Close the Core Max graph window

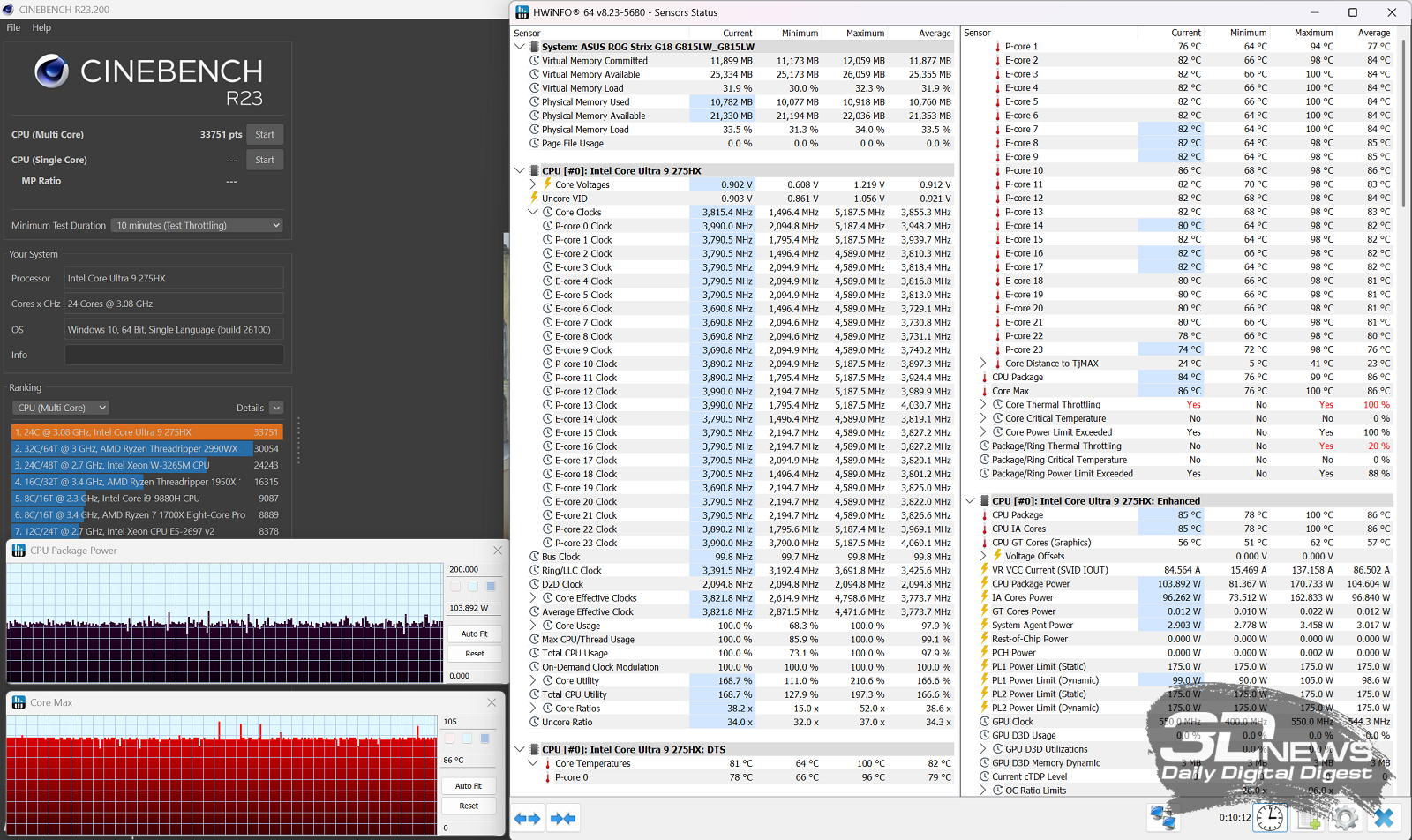[492, 702]
